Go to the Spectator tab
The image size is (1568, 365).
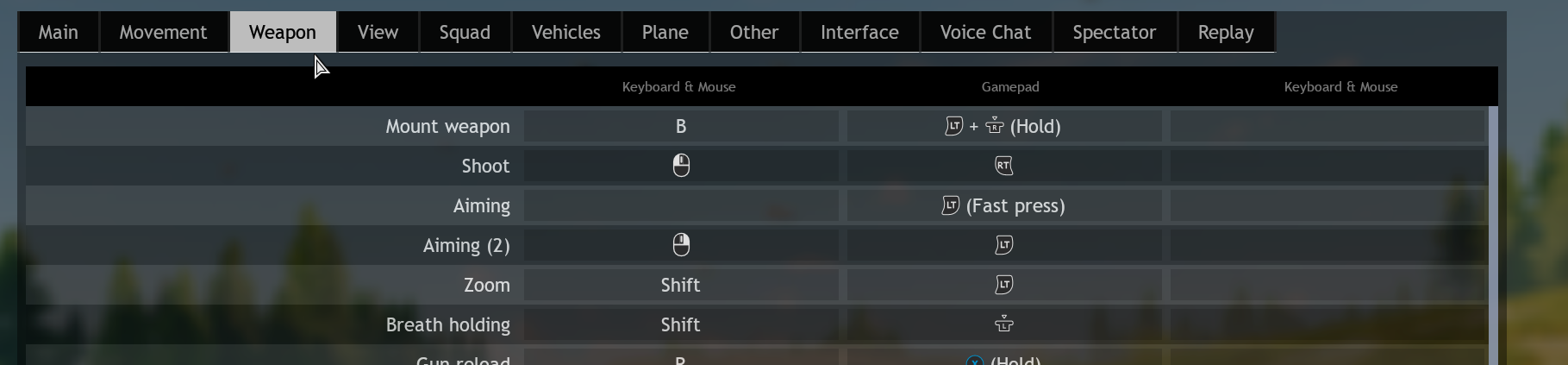[1114, 33]
